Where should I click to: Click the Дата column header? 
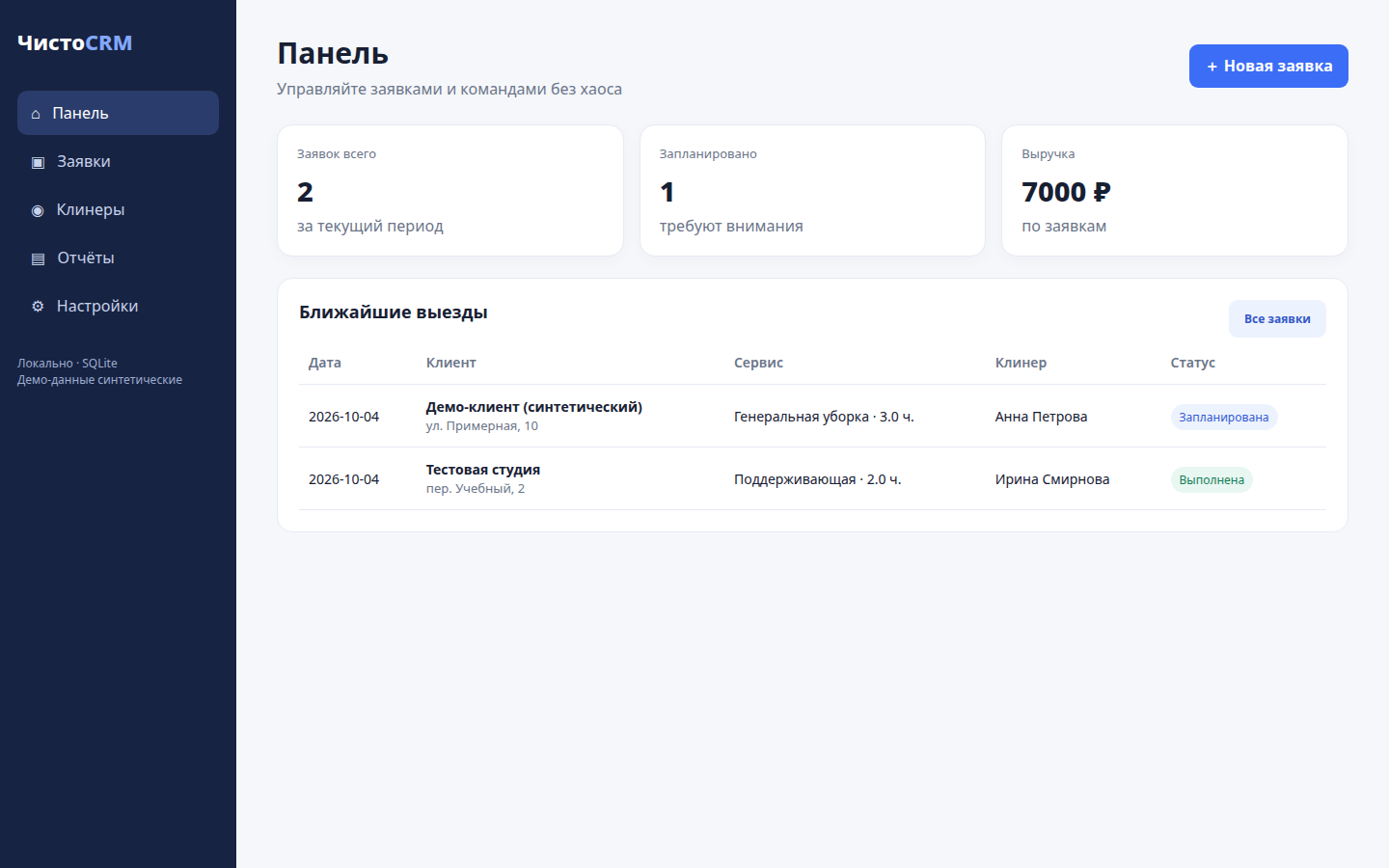(x=325, y=363)
